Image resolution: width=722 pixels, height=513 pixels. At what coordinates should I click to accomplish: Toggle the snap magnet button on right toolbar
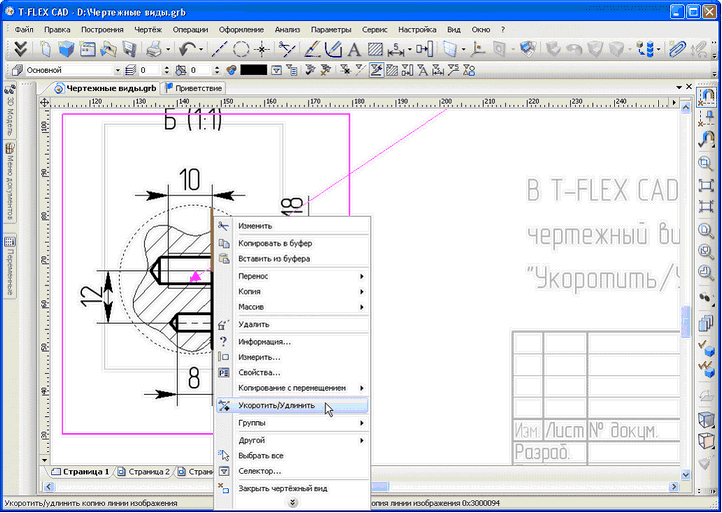(705, 97)
